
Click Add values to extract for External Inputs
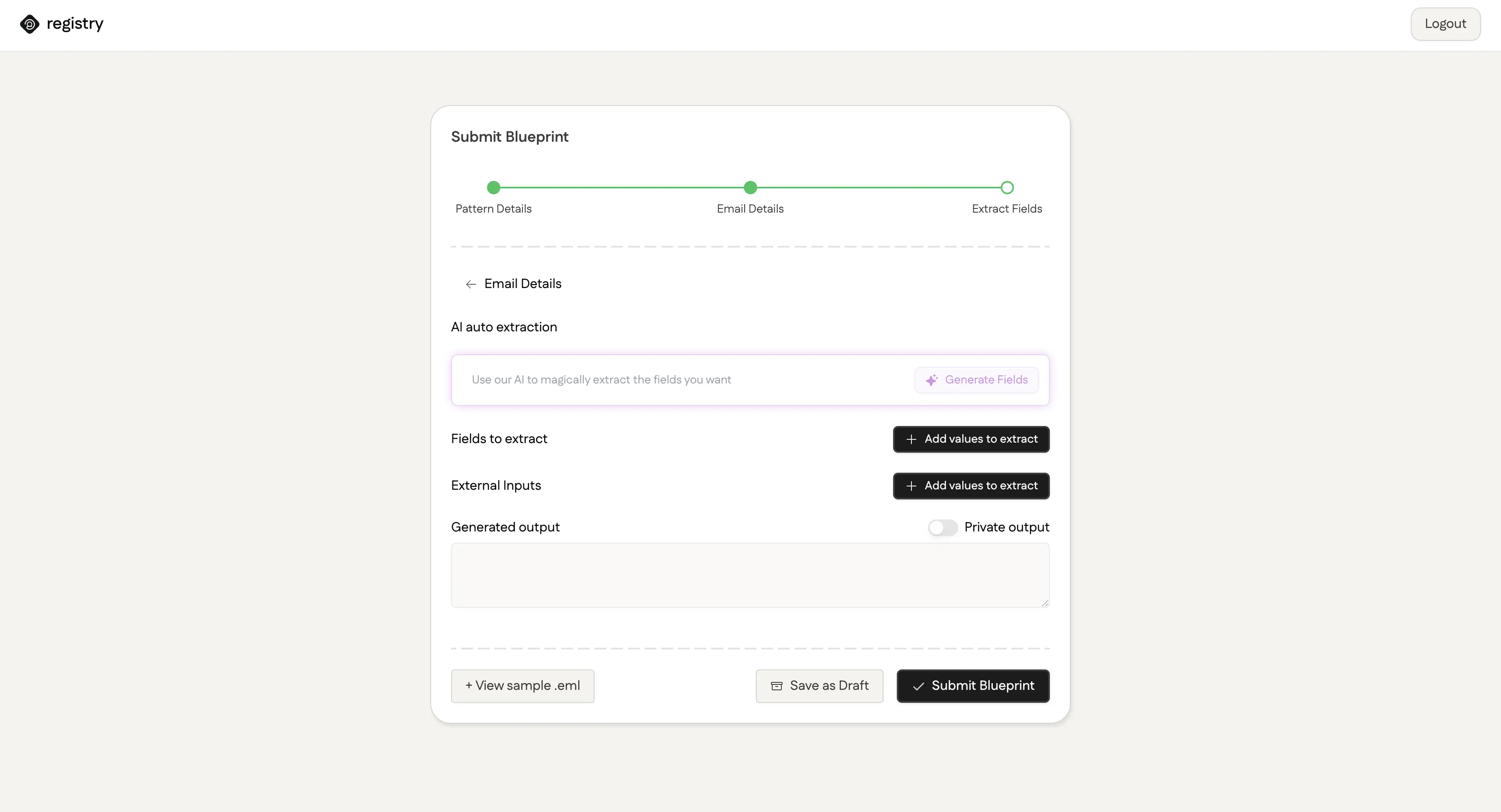coord(971,486)
